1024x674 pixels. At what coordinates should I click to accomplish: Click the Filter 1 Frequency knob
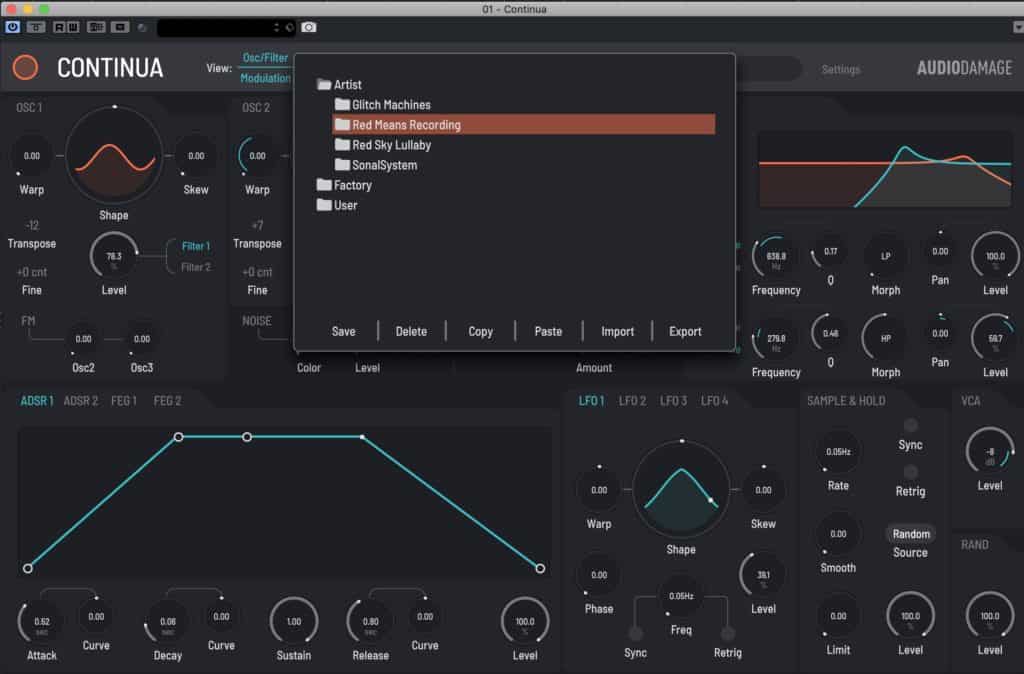tap(776, 256)
